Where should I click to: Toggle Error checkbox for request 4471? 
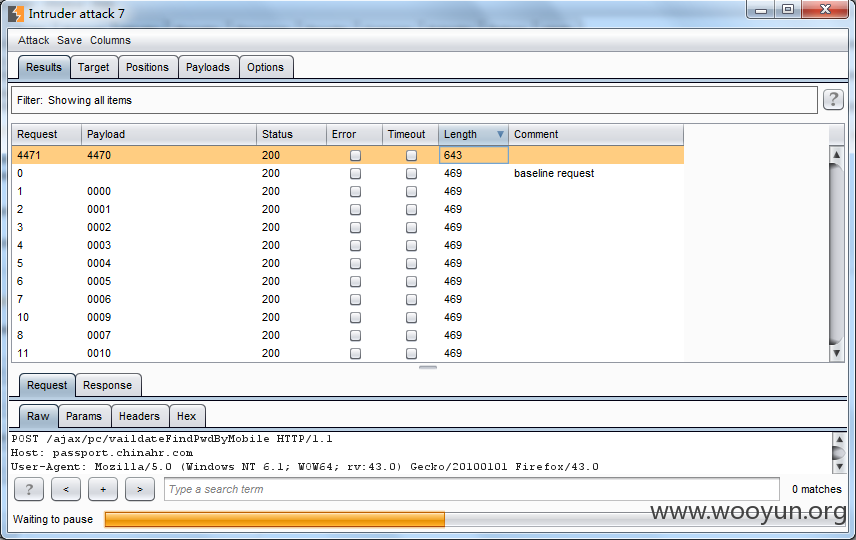(355, 156)
